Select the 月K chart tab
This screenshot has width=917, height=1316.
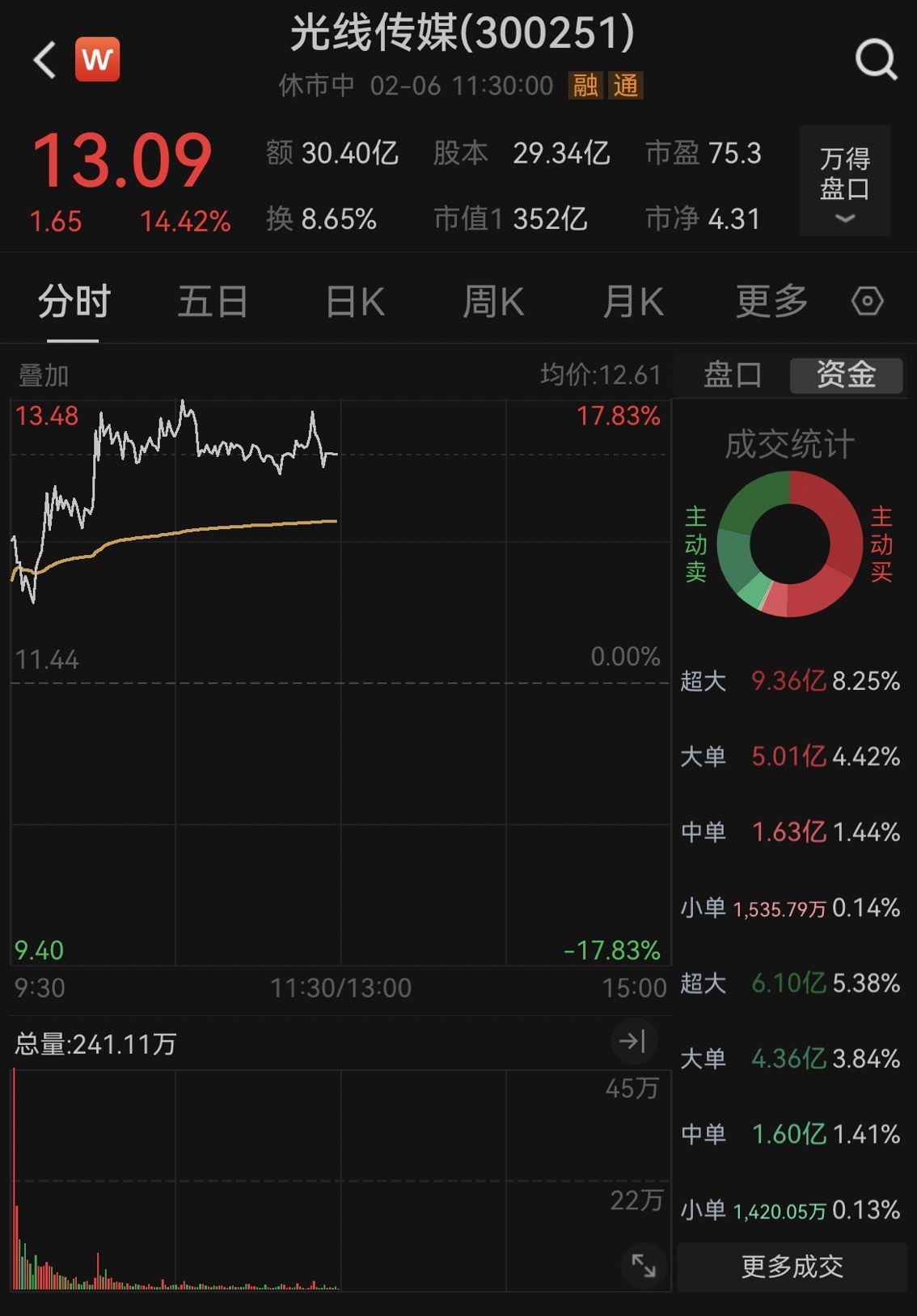633,302
